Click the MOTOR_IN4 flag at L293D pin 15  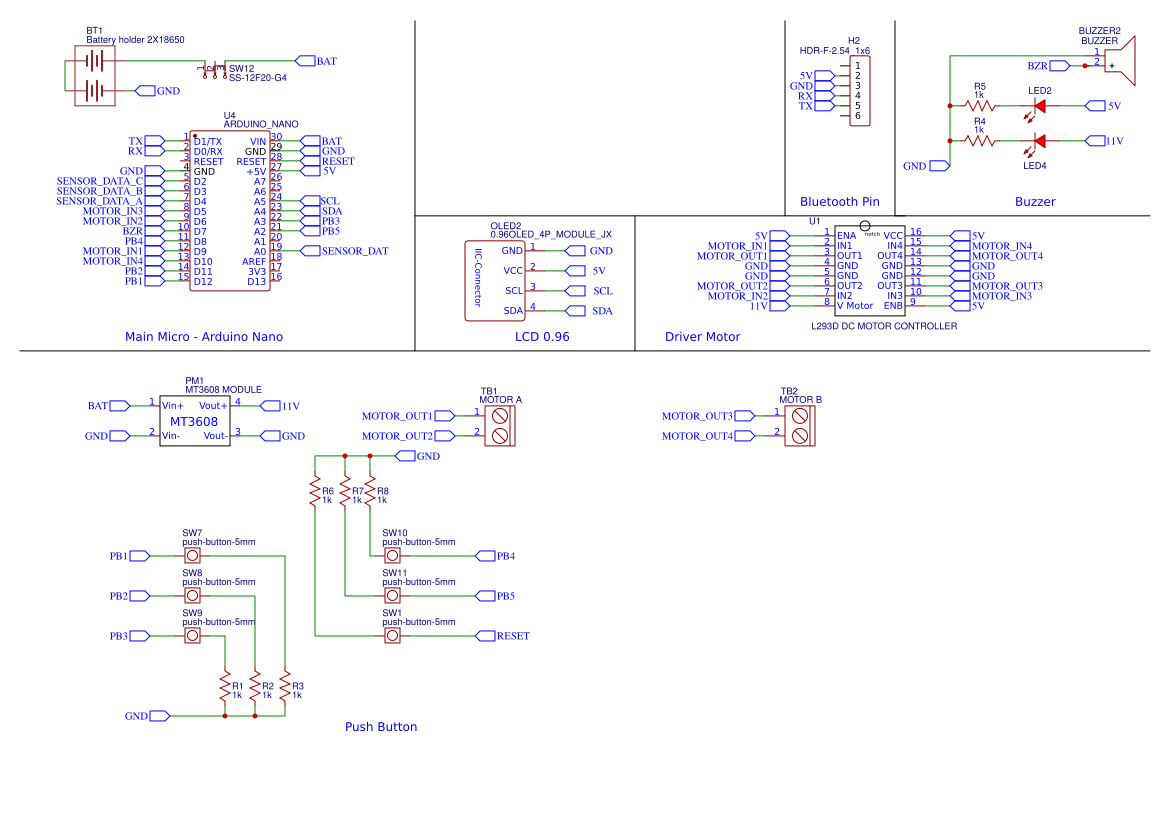(992, 246)
